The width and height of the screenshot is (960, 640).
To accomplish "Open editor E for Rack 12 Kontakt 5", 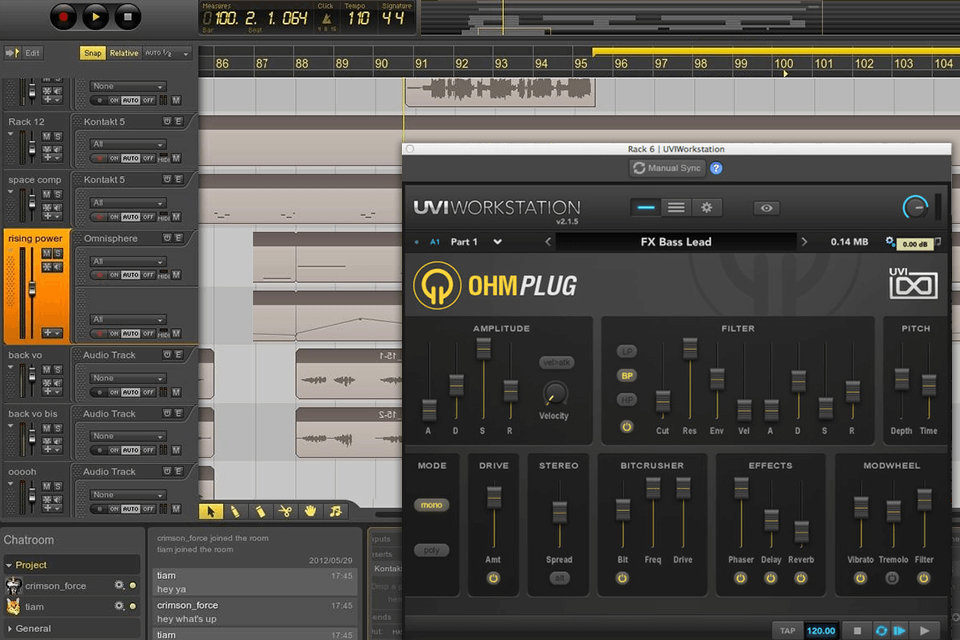I will tap(179, 121).
